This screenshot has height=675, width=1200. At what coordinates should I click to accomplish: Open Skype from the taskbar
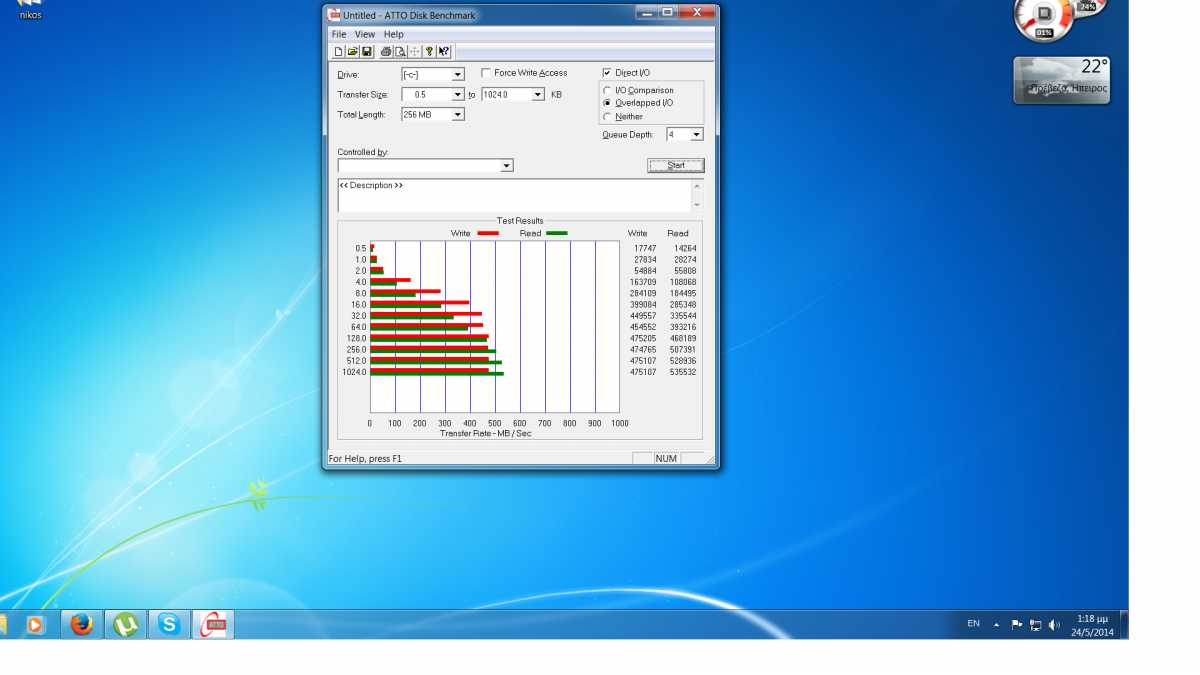(x=169, y=624)
